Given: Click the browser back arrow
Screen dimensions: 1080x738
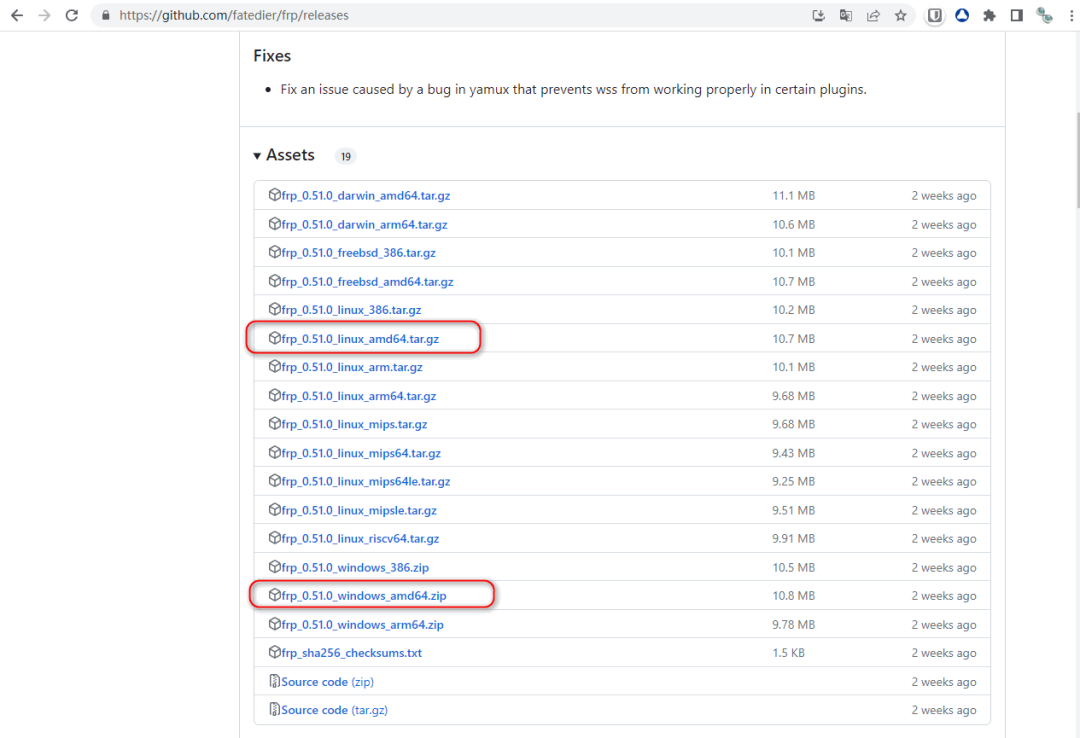Looking at the screenshot, I should 17,15.
